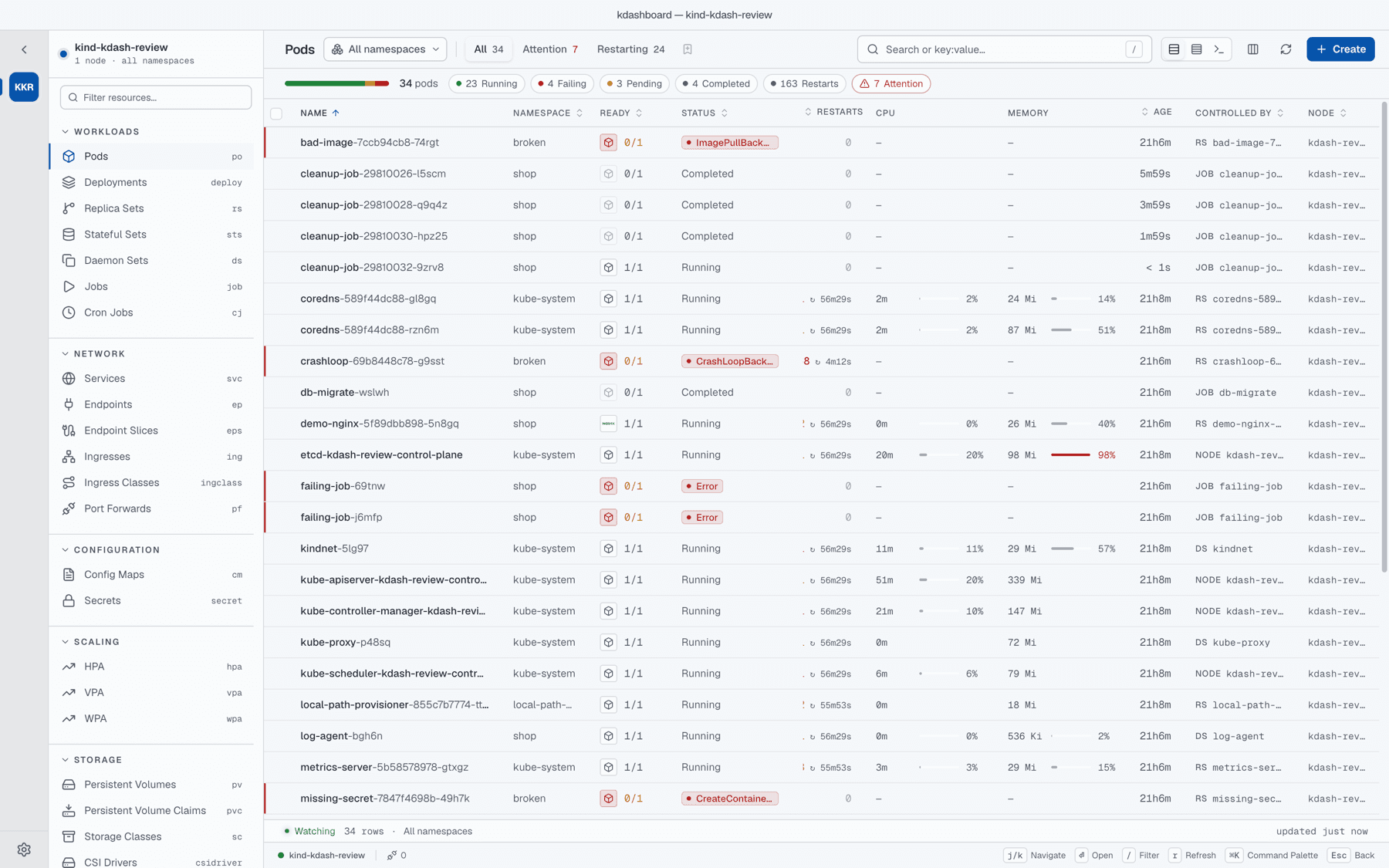
Task: Sort by the STATUS column header
Action: point(705,113)
